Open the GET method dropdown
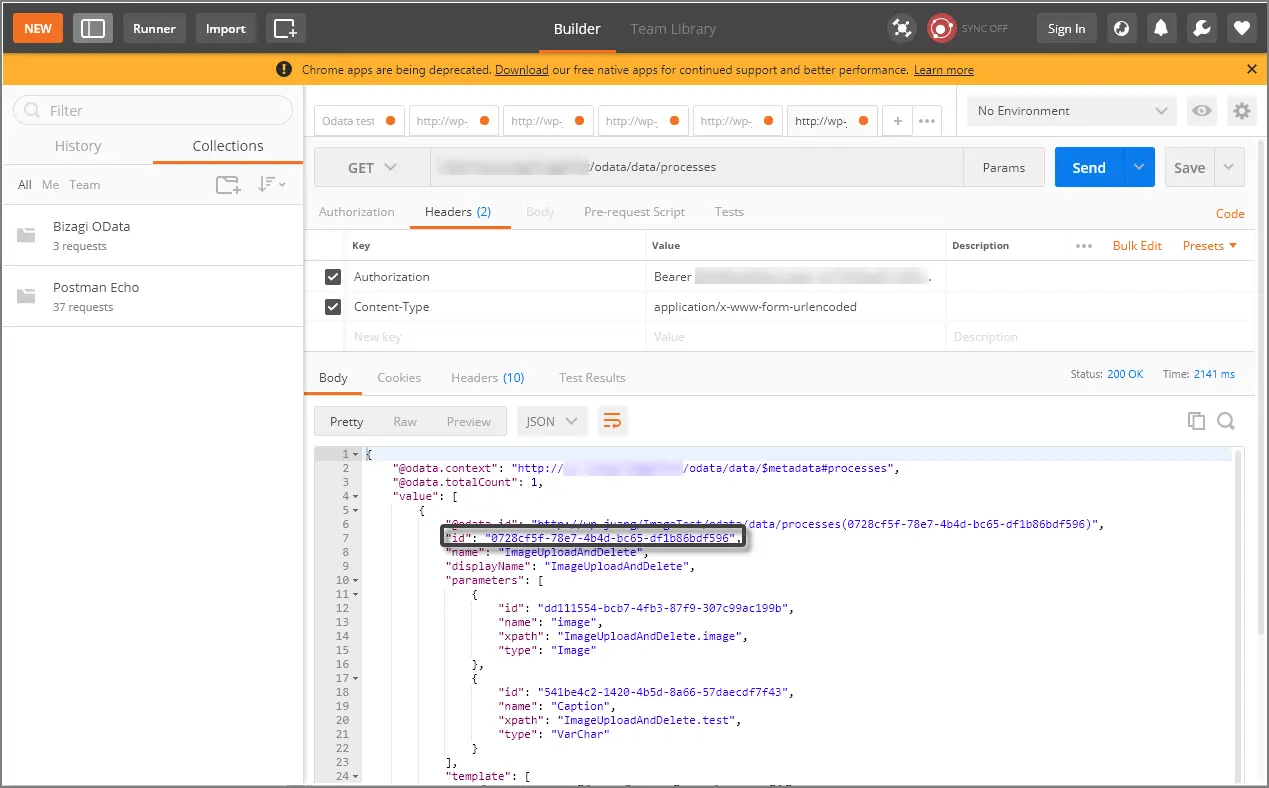 click(x=372, y=168)
